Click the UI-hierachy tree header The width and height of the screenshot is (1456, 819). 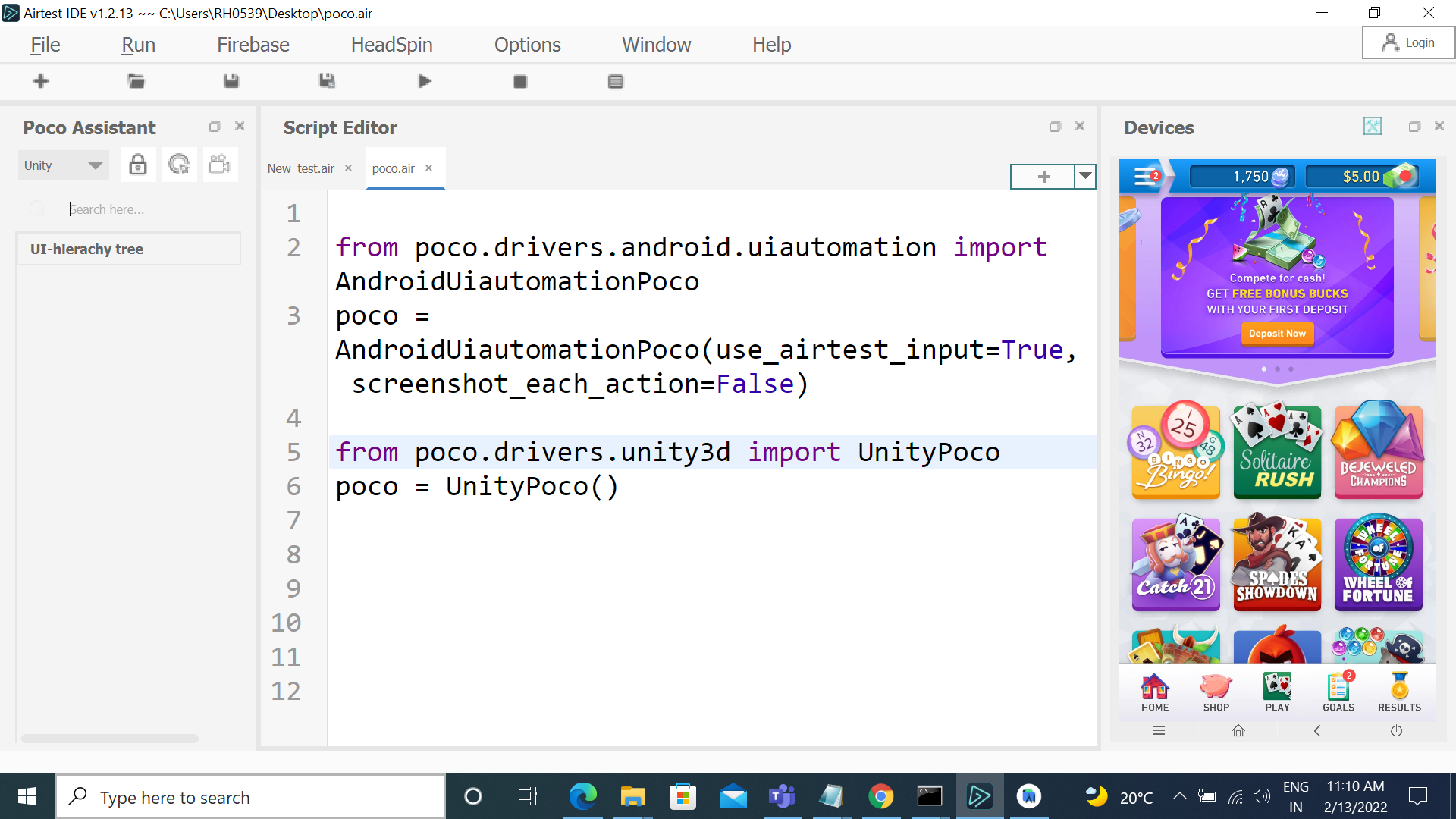click(129, 249)
